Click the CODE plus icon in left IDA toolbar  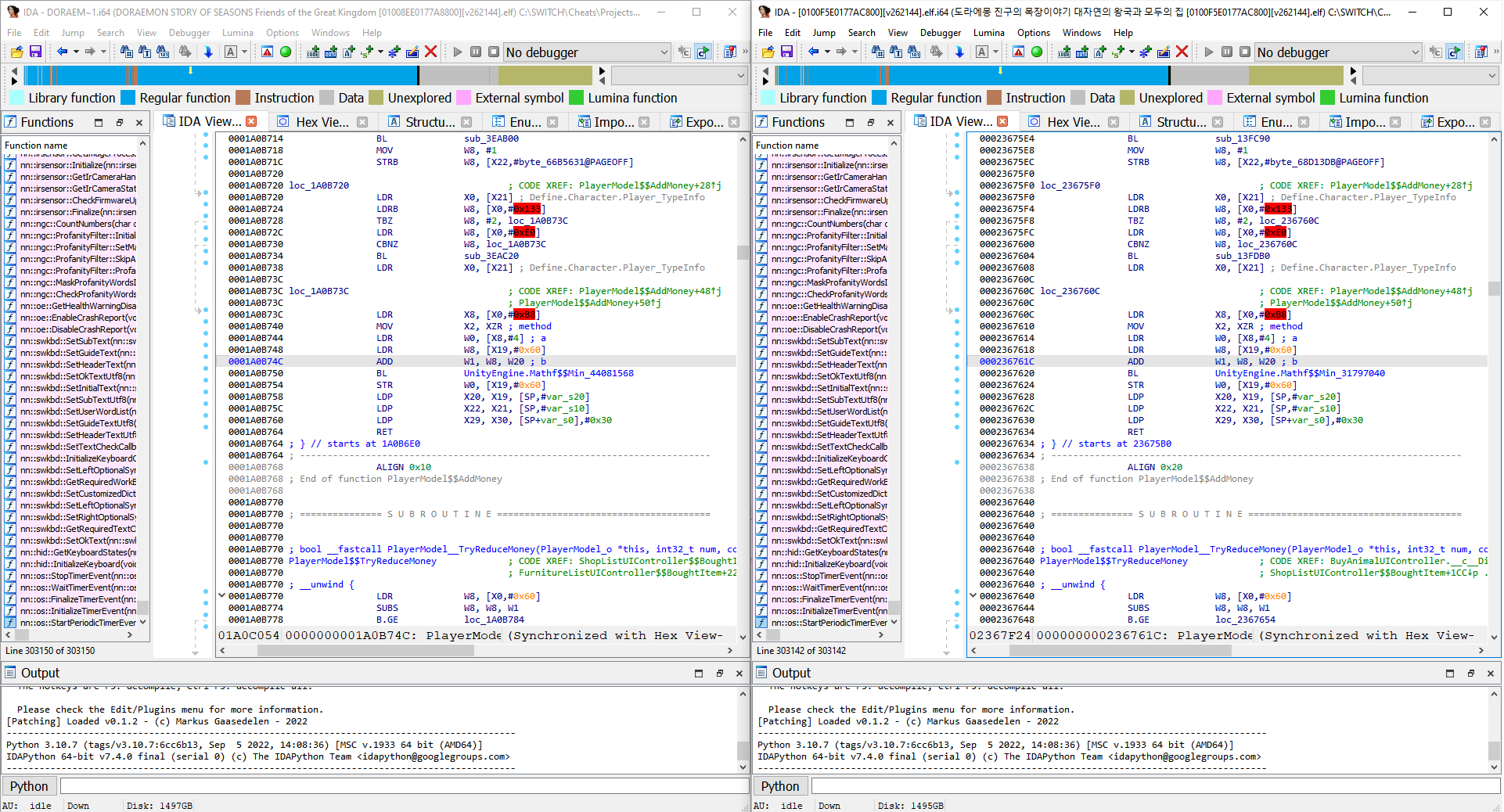(x=313, y=52)
